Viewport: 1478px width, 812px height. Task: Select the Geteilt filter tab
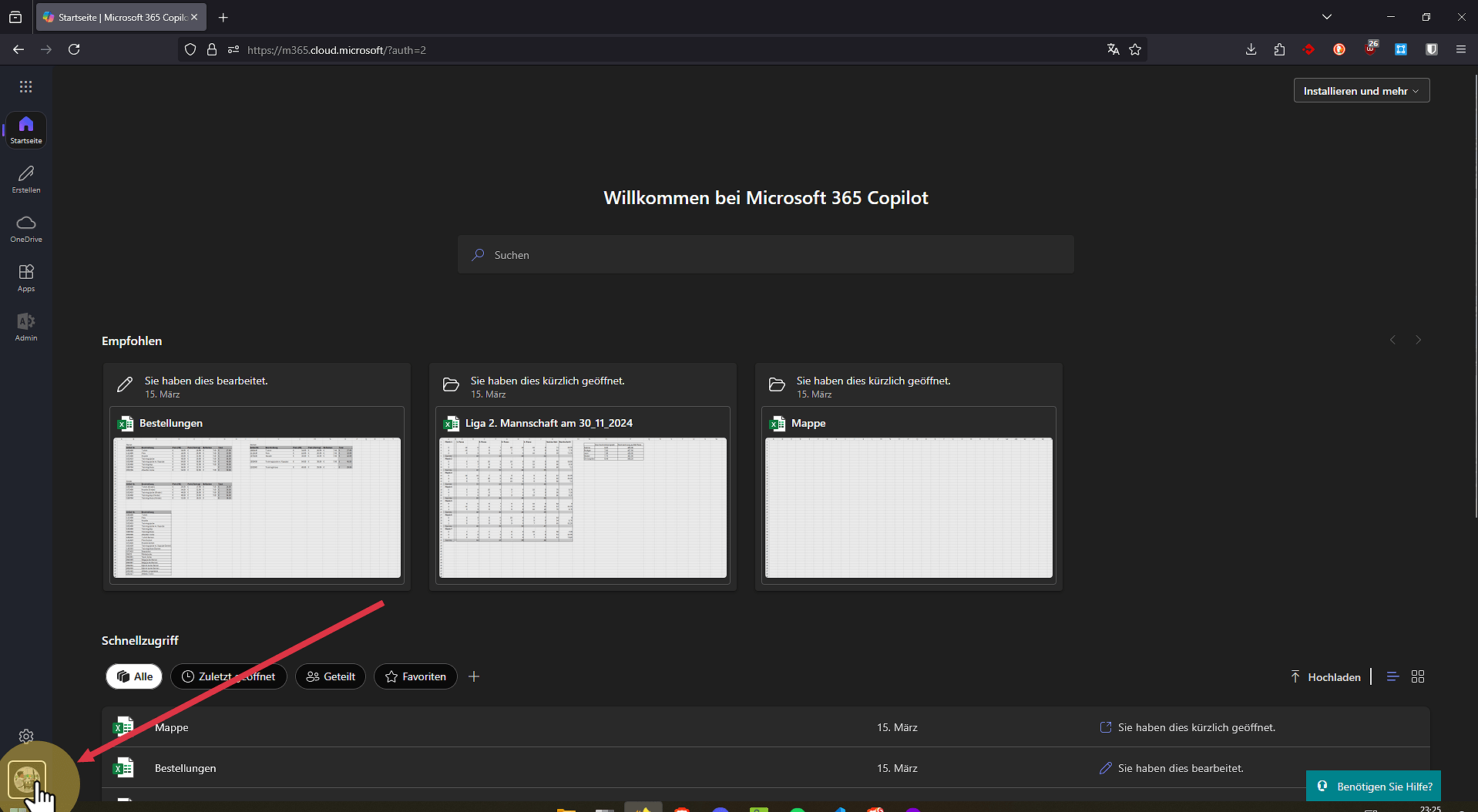(331, 676)
